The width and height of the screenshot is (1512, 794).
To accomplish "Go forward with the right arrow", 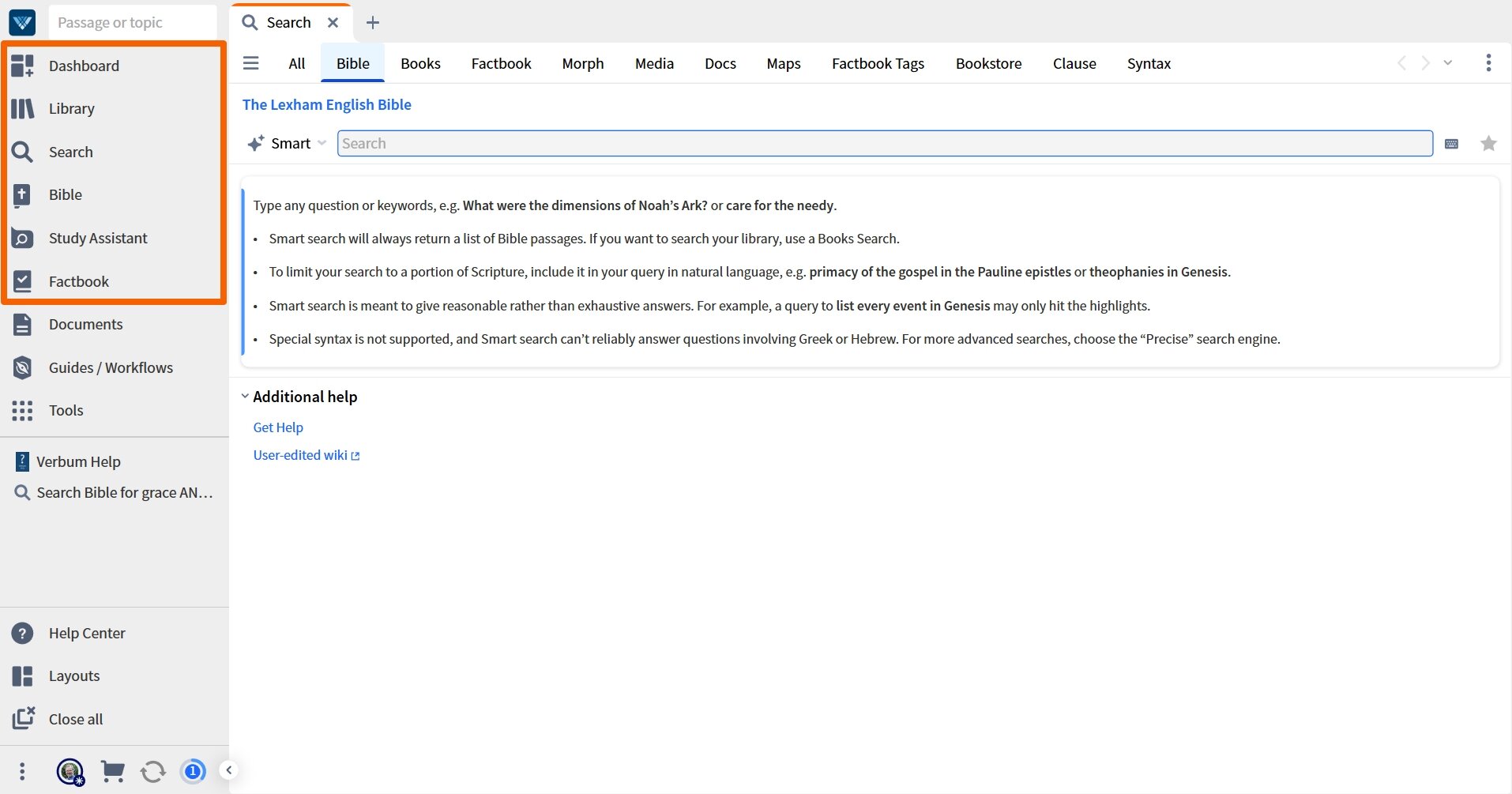I will [1426, 63].
